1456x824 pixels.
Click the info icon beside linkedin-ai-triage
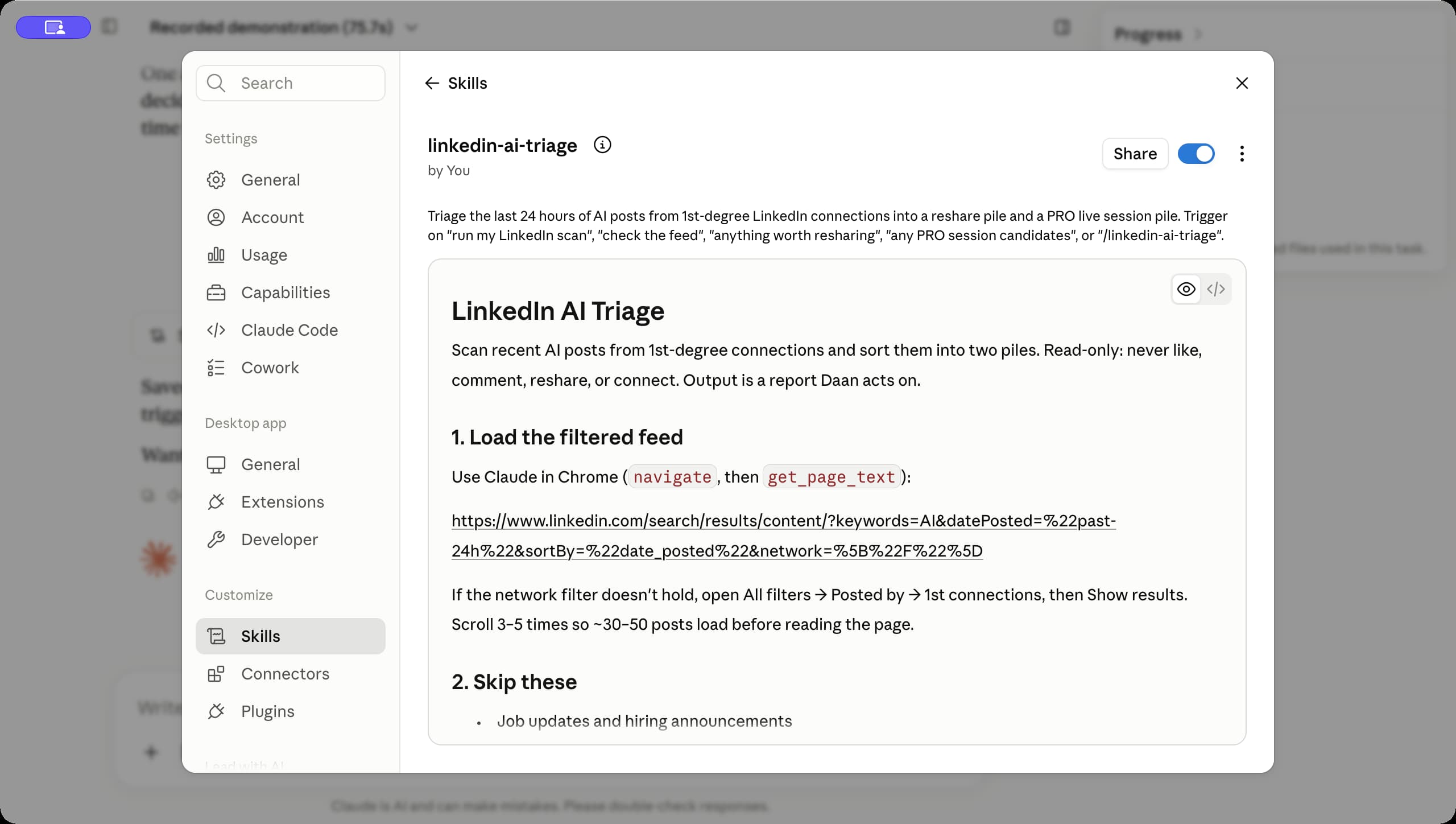(602, 145)
